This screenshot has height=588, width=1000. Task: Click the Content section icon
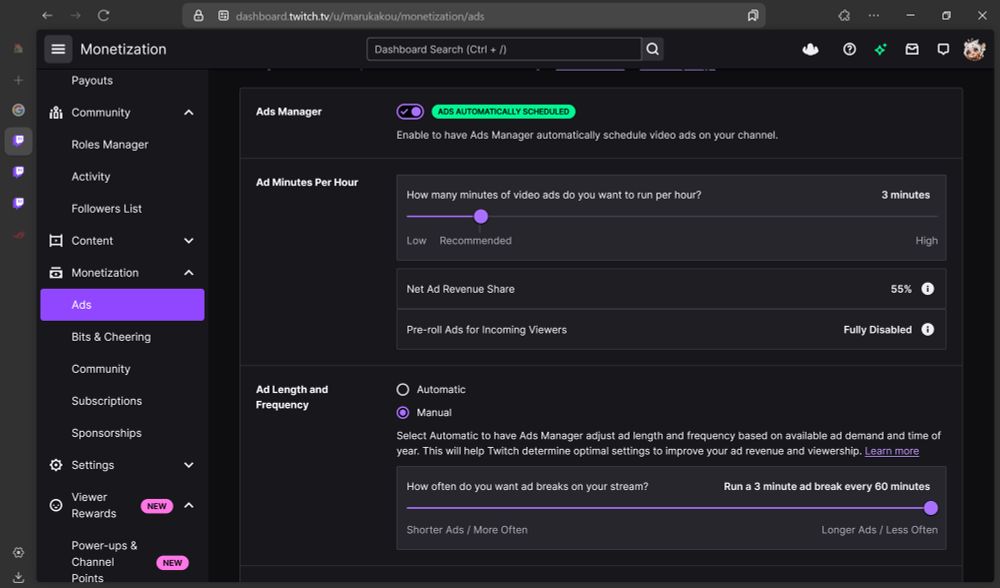[56, 241]
